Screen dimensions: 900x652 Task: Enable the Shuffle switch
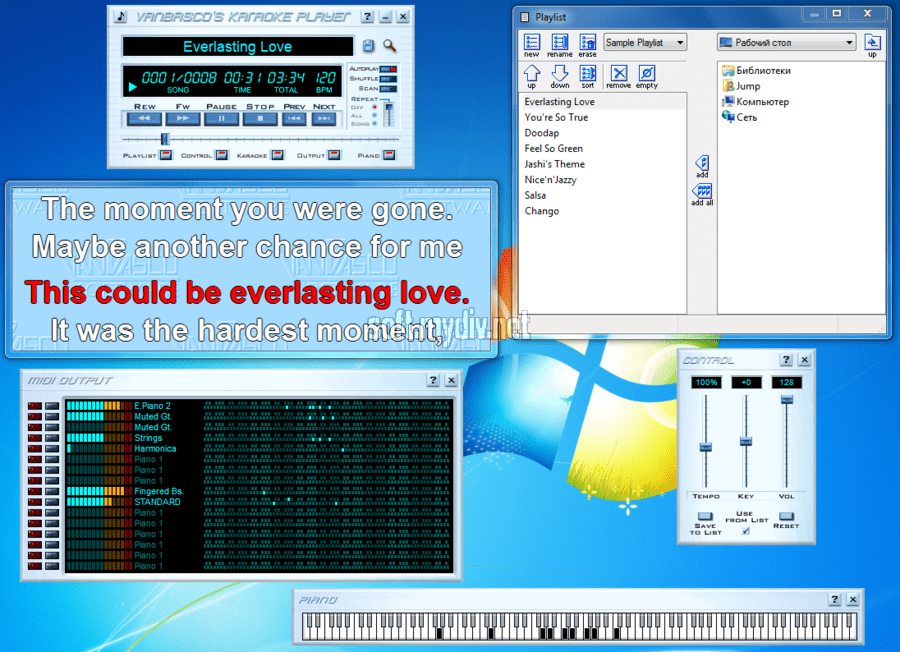[x=387, y=78]
